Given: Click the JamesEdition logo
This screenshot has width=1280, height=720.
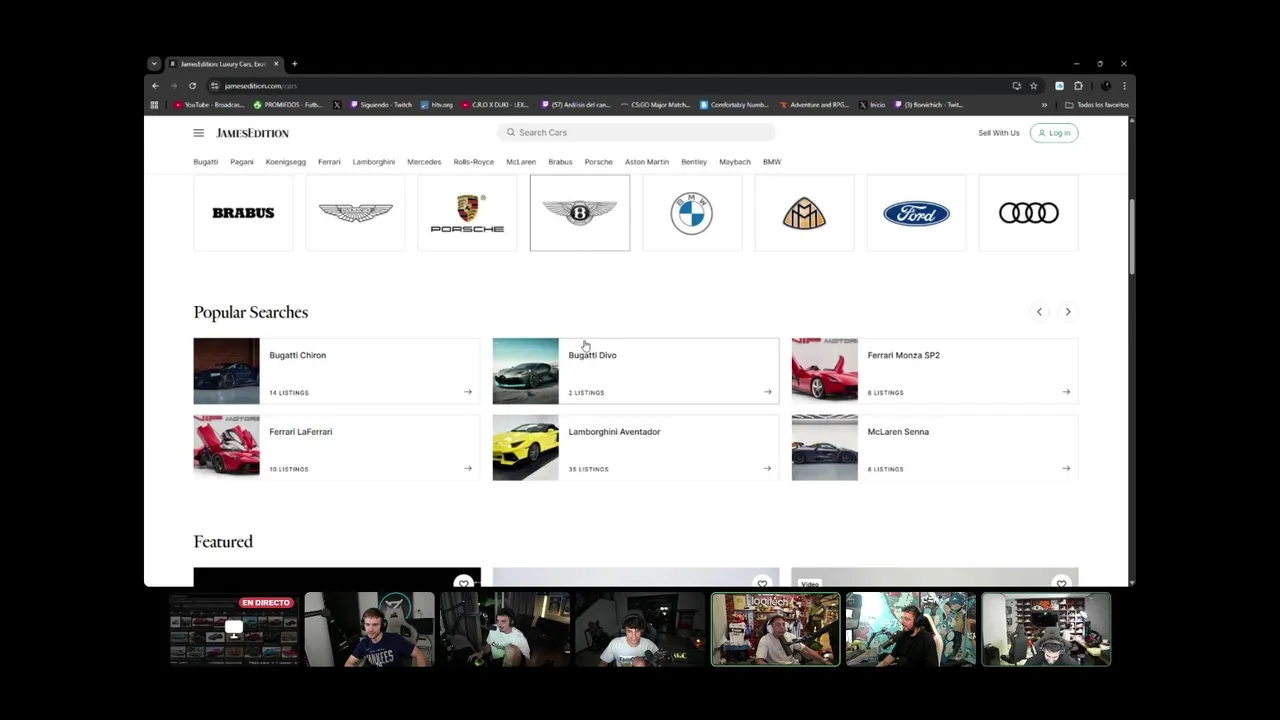Looking at the screenshot, I should tap(252, 133).
